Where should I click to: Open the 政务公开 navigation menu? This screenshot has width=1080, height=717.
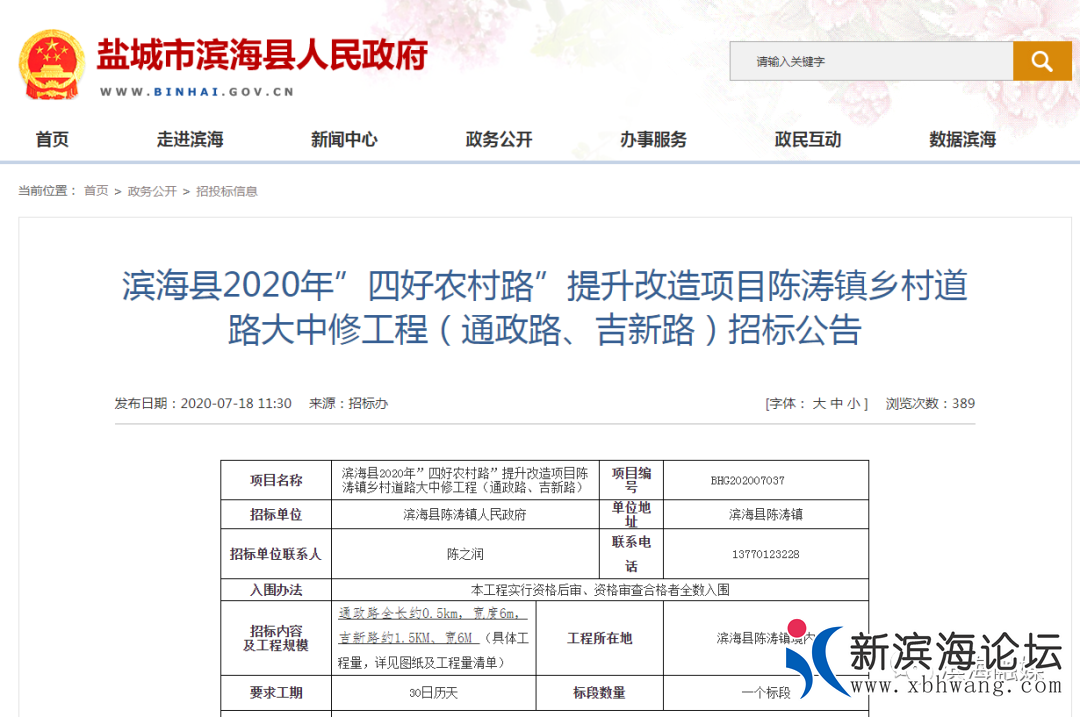[x=498, y=140]
